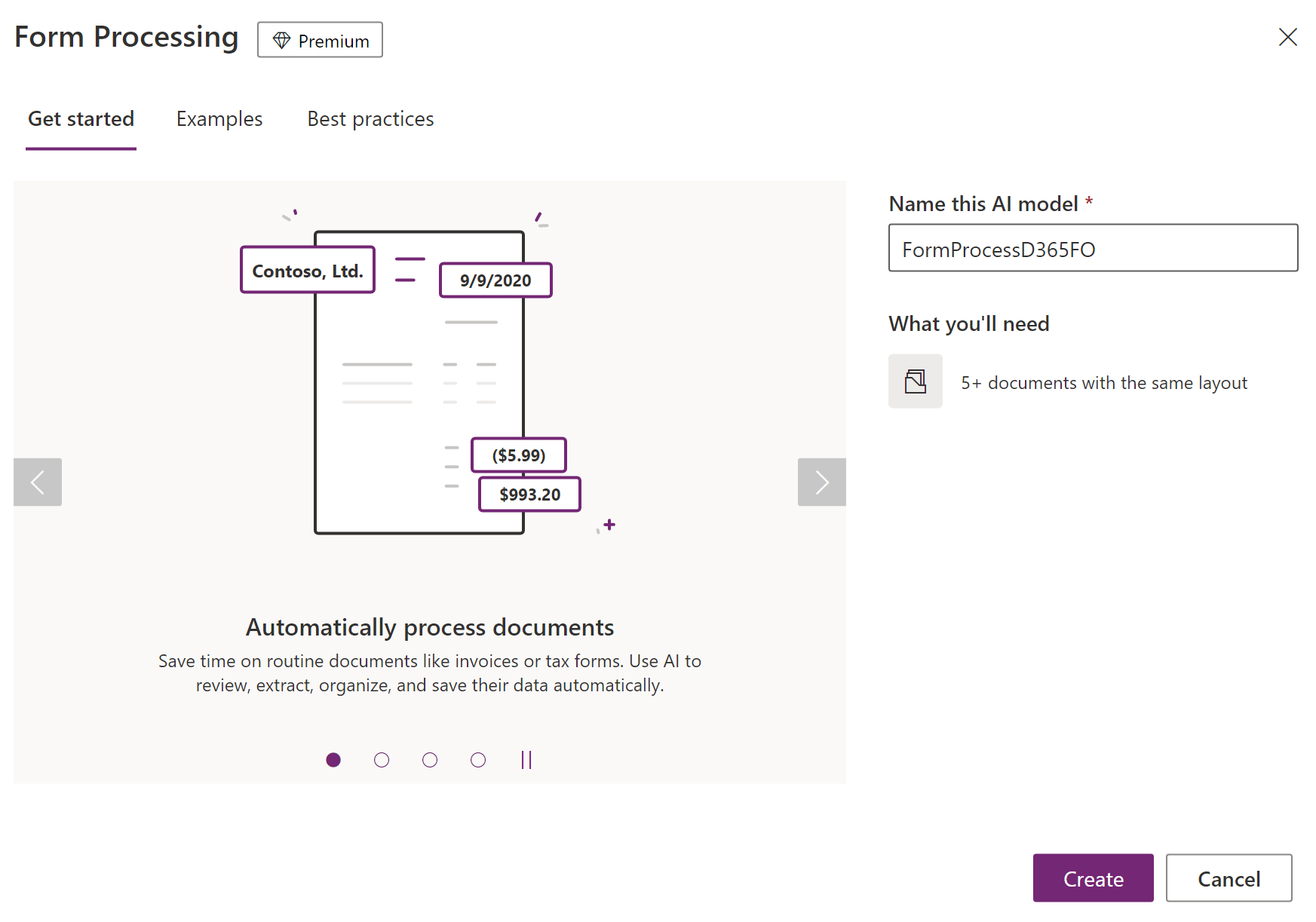The width and height of the screenshot is (1316, 922).
Task: Create the AI model
Action: 1093,878
